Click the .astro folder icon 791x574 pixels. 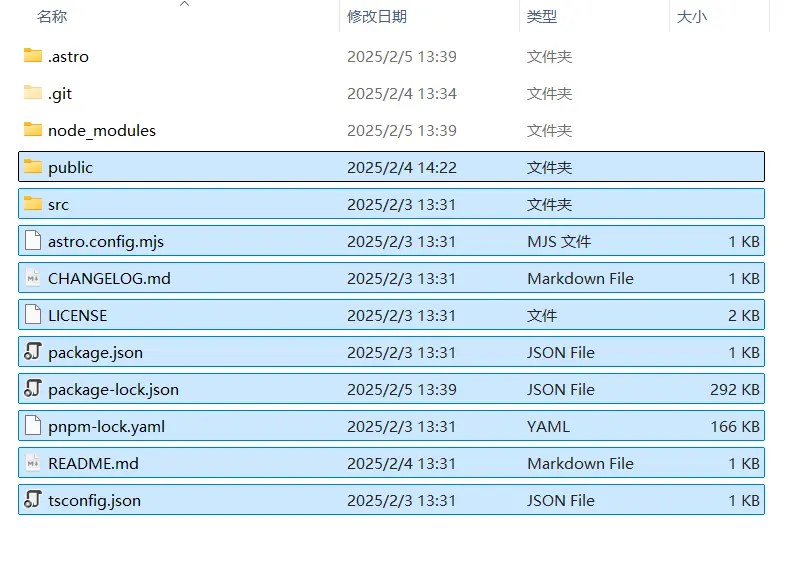[x=33, y=56]
